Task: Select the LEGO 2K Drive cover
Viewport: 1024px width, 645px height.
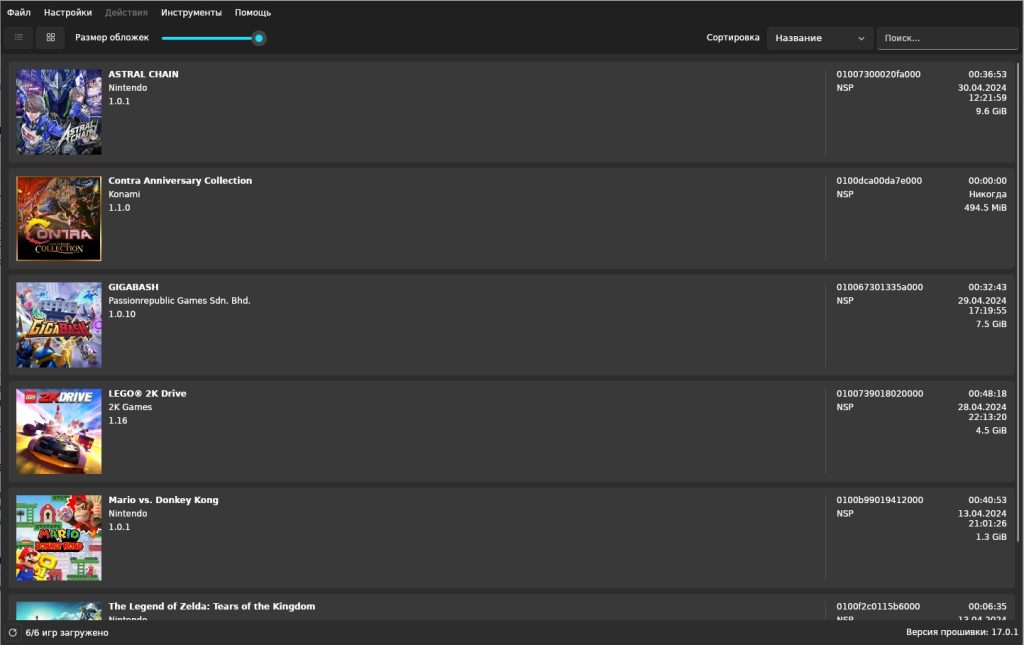Action: click(59, 432)
